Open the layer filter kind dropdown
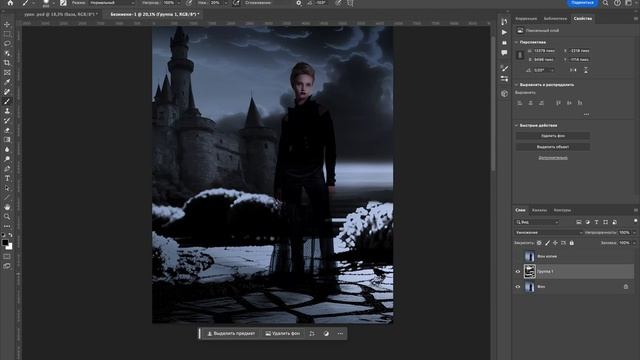 click(537, 222)
